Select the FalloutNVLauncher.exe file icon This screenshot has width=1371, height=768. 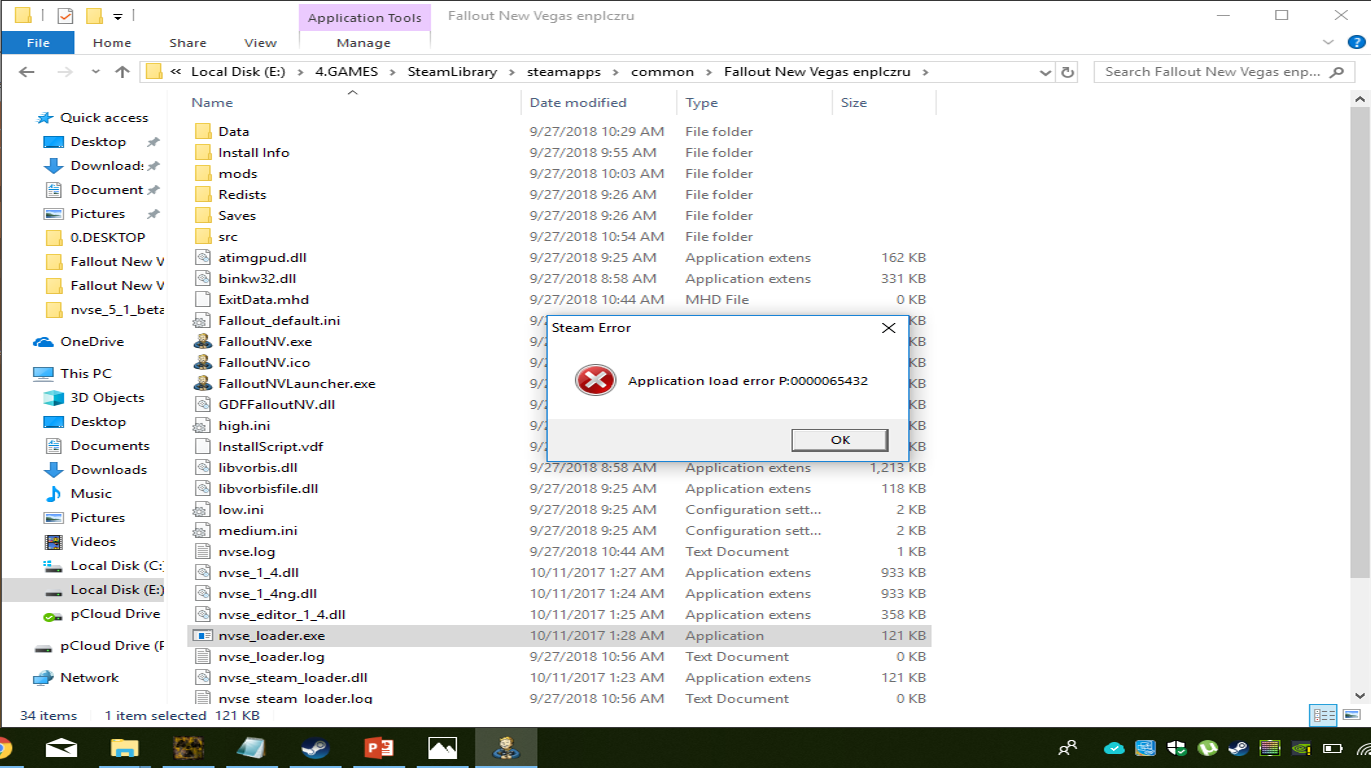point(202,384)
